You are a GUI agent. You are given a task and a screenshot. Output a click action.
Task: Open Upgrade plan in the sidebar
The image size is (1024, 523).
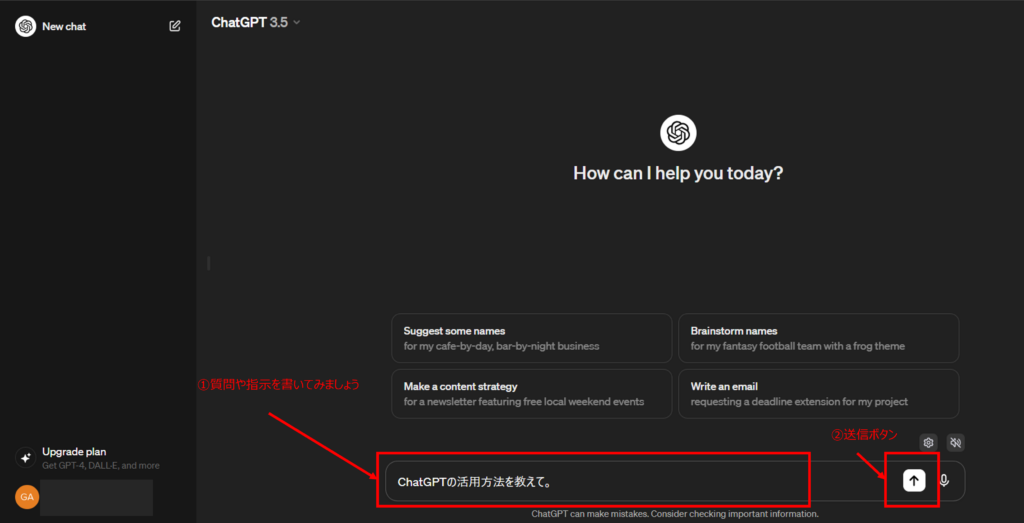point(98,458)
